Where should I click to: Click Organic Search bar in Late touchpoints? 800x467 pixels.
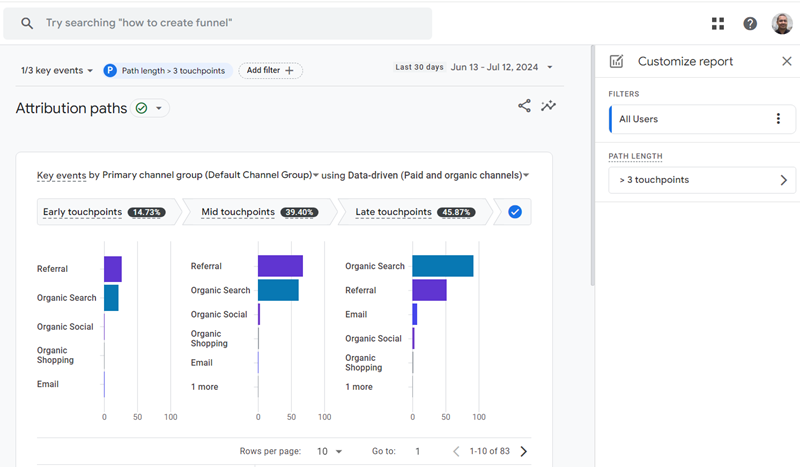click(443, 266)
